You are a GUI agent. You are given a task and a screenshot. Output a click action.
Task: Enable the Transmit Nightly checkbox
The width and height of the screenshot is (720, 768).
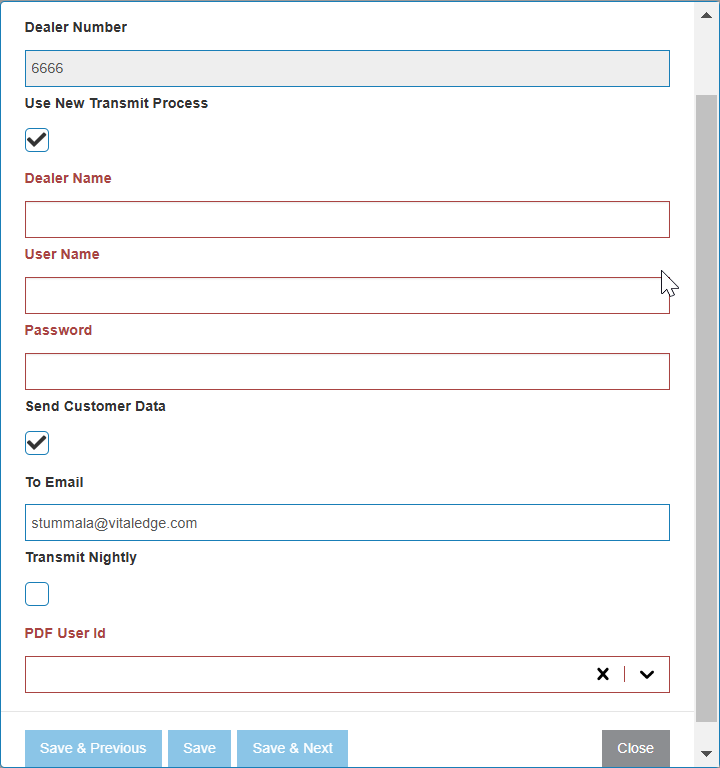37,594
